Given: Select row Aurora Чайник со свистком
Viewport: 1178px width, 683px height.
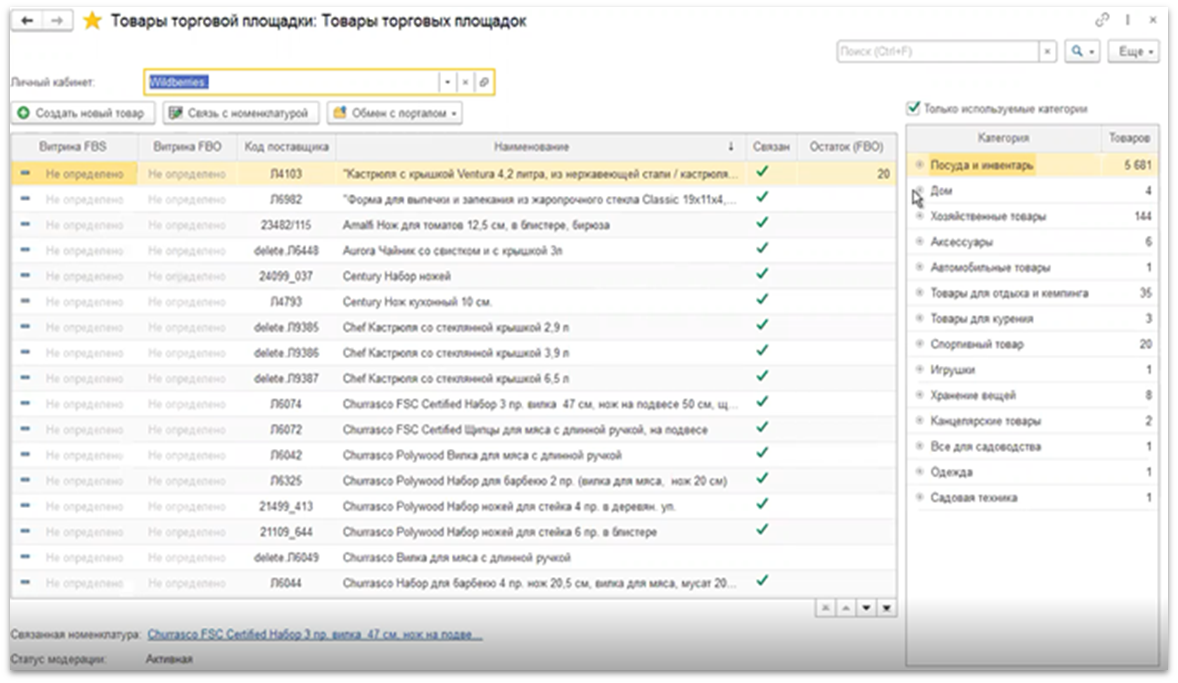Looking at the screenshot, I should 454,250.
